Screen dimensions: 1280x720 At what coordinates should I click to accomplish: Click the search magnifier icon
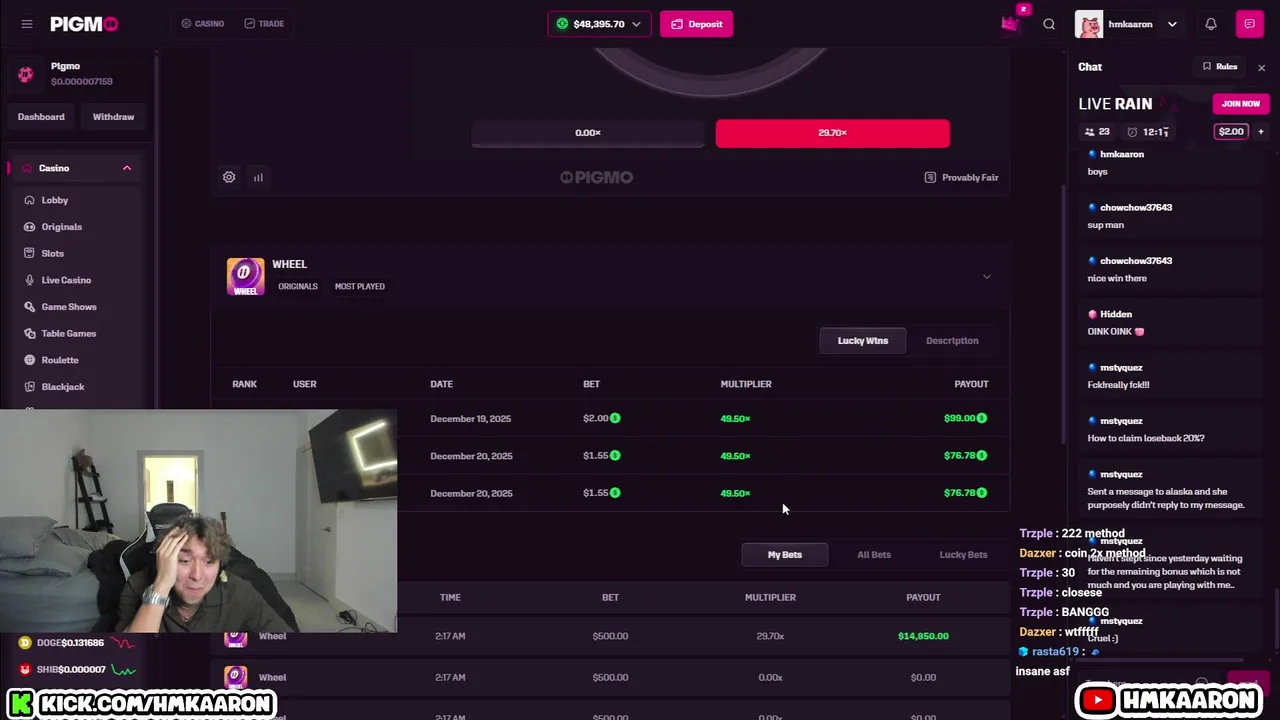click(1049, 24)
